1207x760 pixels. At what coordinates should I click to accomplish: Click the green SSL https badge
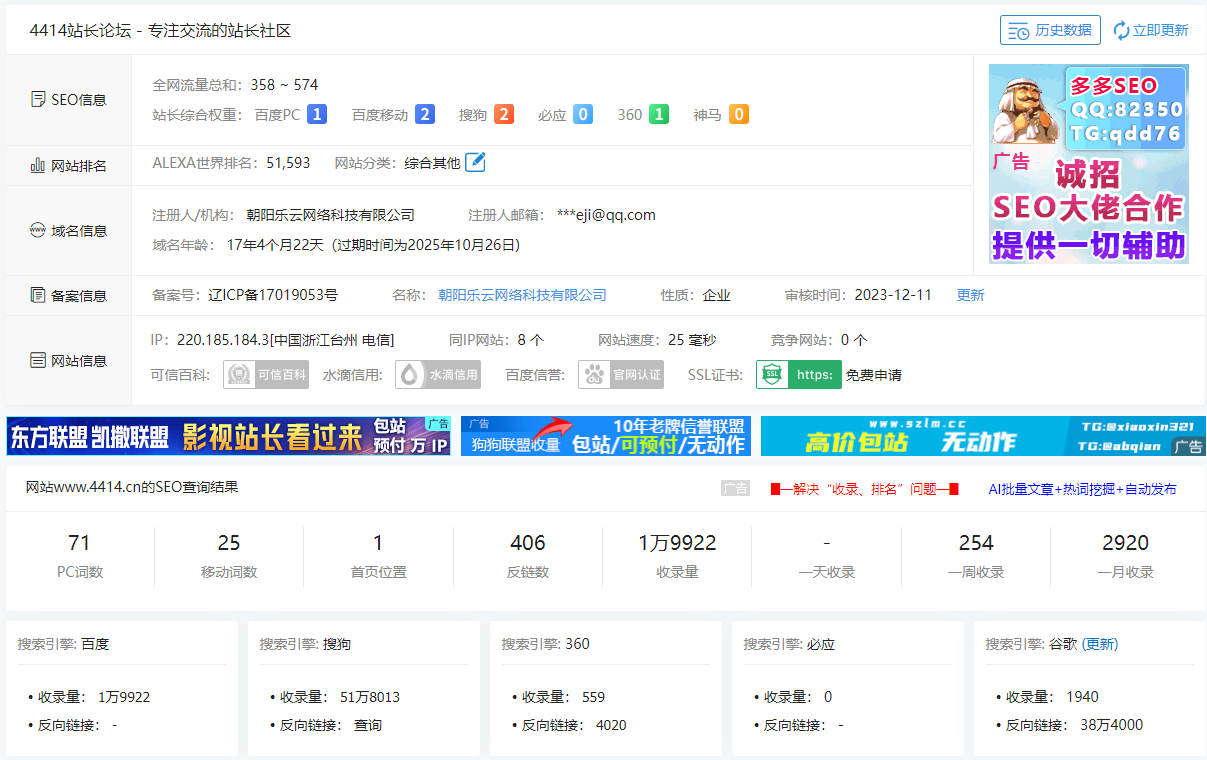click(x=799, y=375)
